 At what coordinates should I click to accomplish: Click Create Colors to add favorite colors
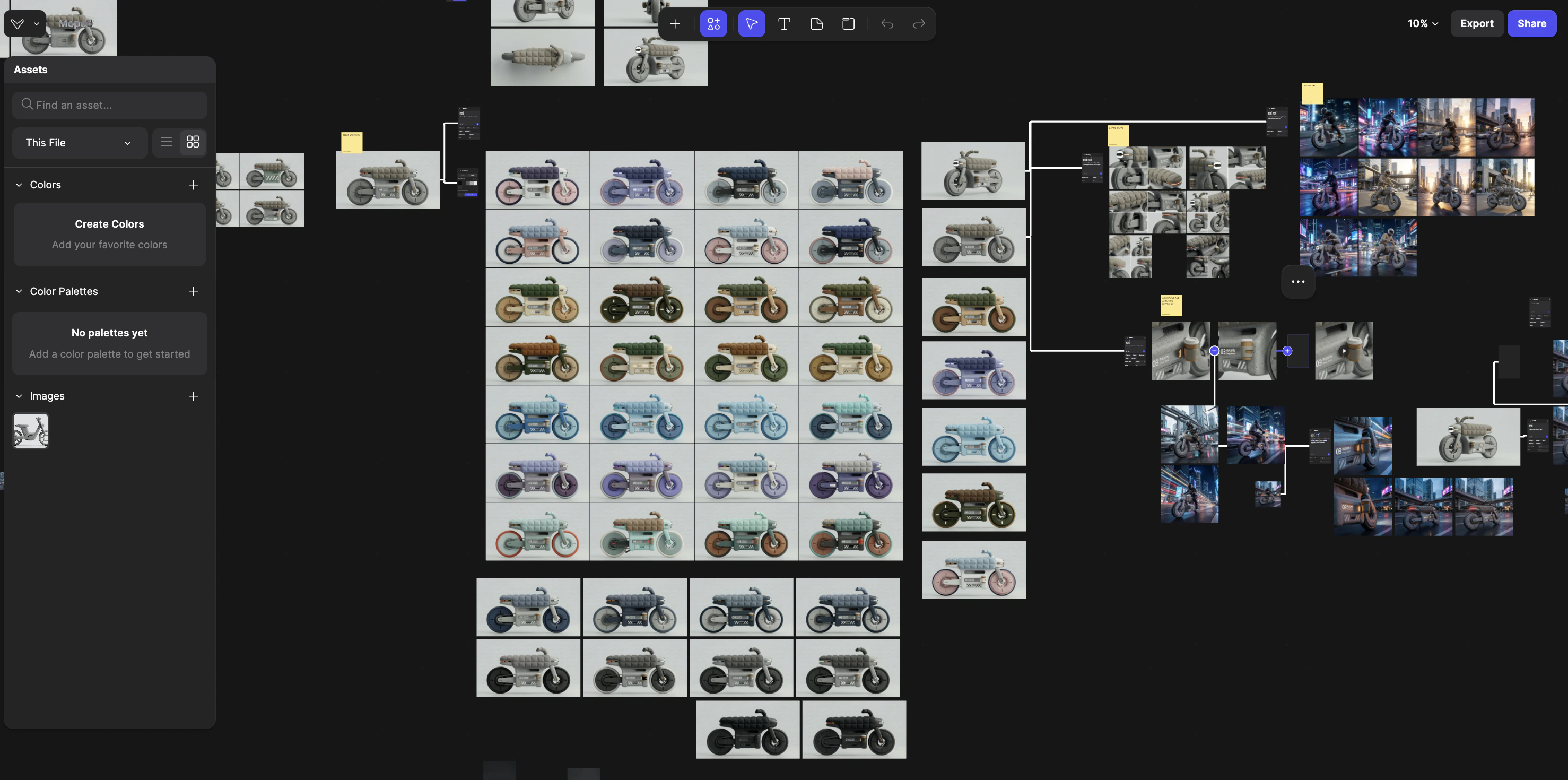109,223
